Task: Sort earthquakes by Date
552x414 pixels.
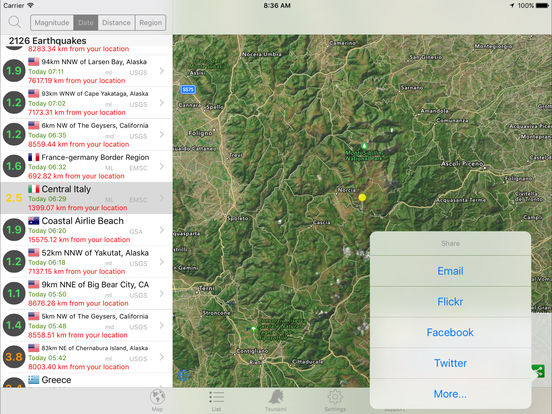Action: [x=86, y=23]
